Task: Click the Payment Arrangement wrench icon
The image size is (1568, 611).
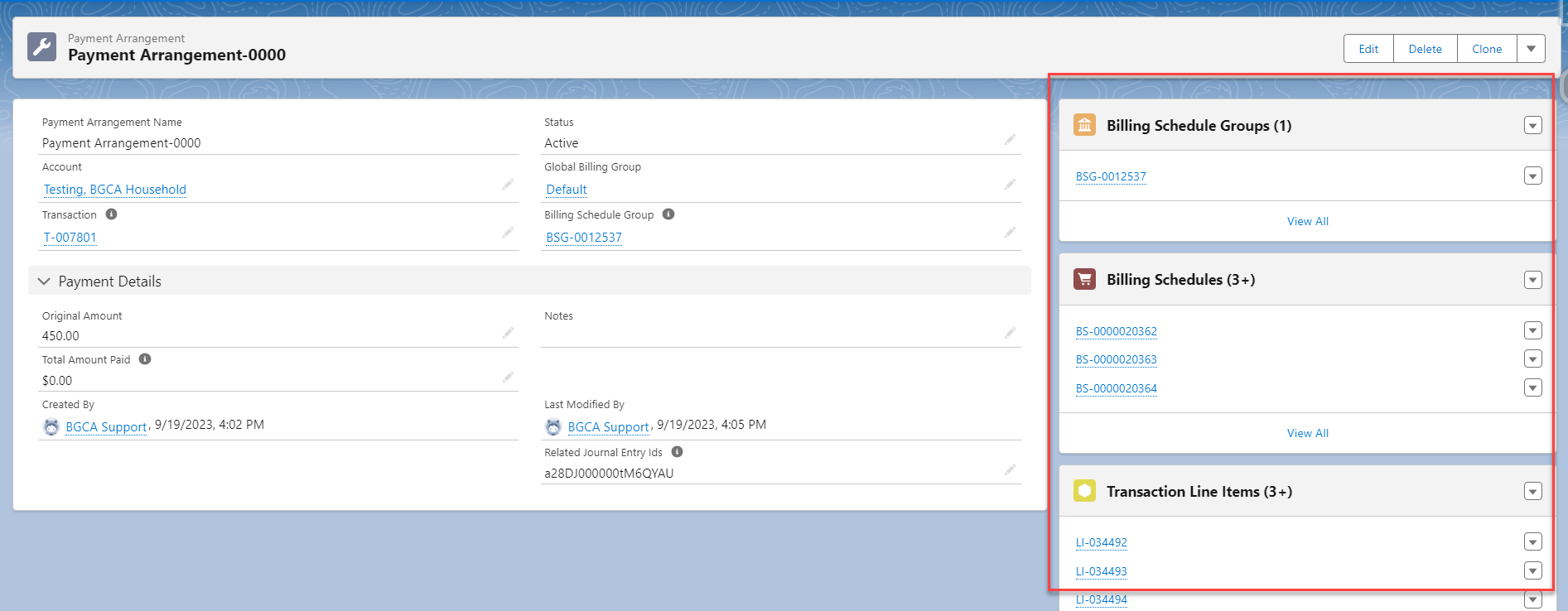Action: (x=41, y=47)
